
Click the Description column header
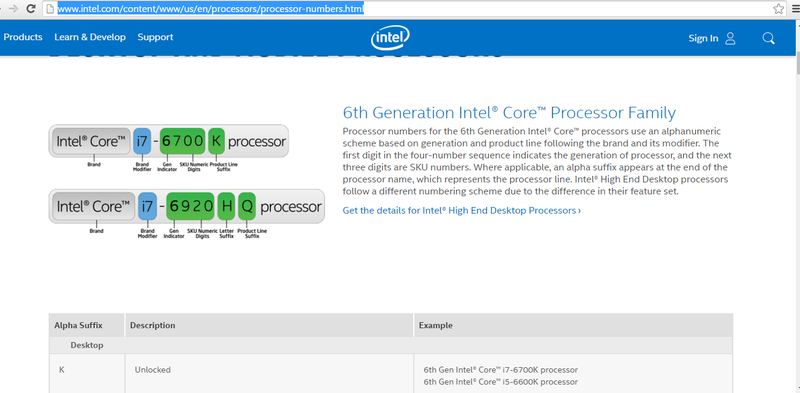[x=269, y=325]
